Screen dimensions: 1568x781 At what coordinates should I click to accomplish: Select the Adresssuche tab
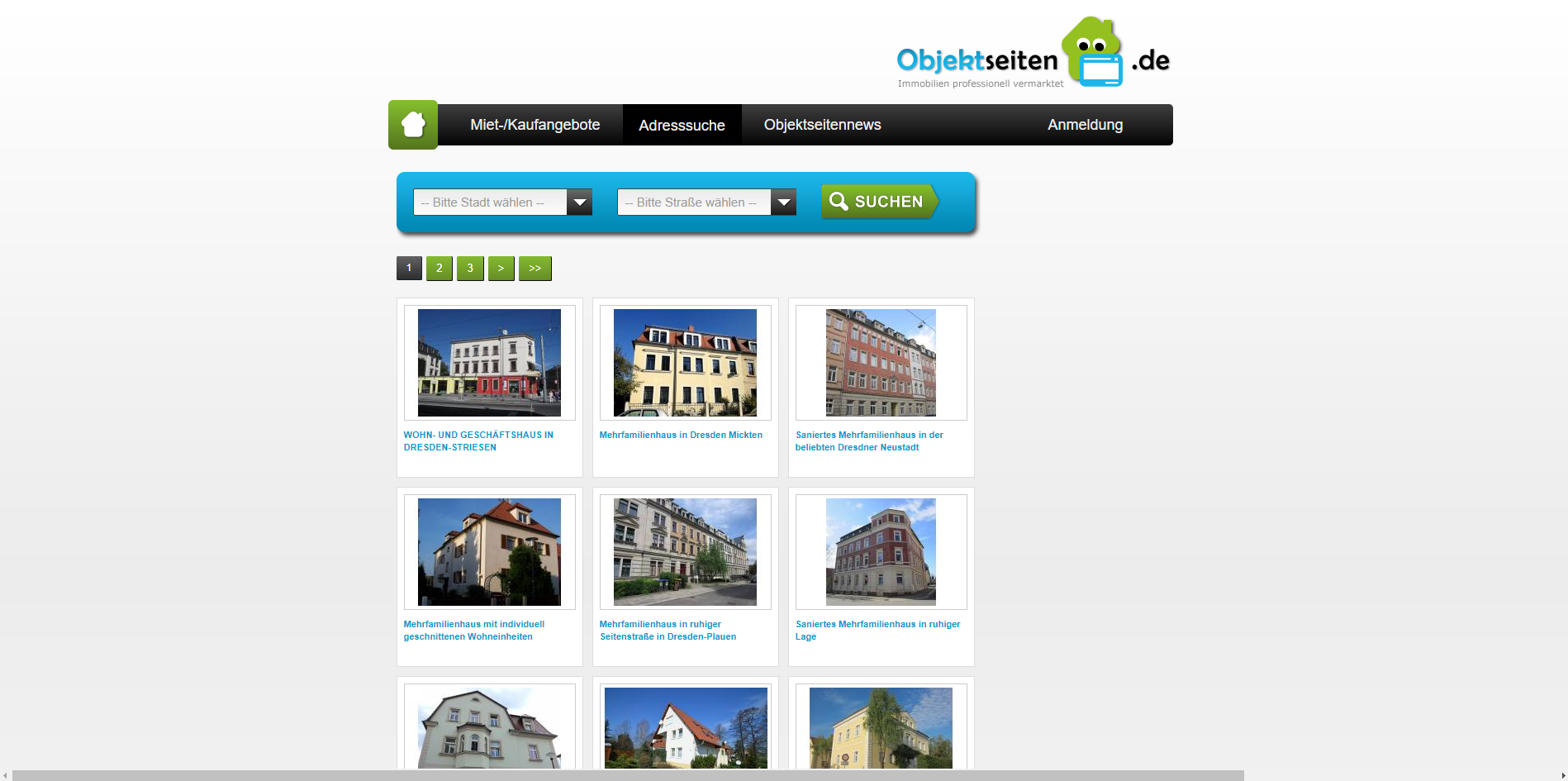(x=682, y=125)
